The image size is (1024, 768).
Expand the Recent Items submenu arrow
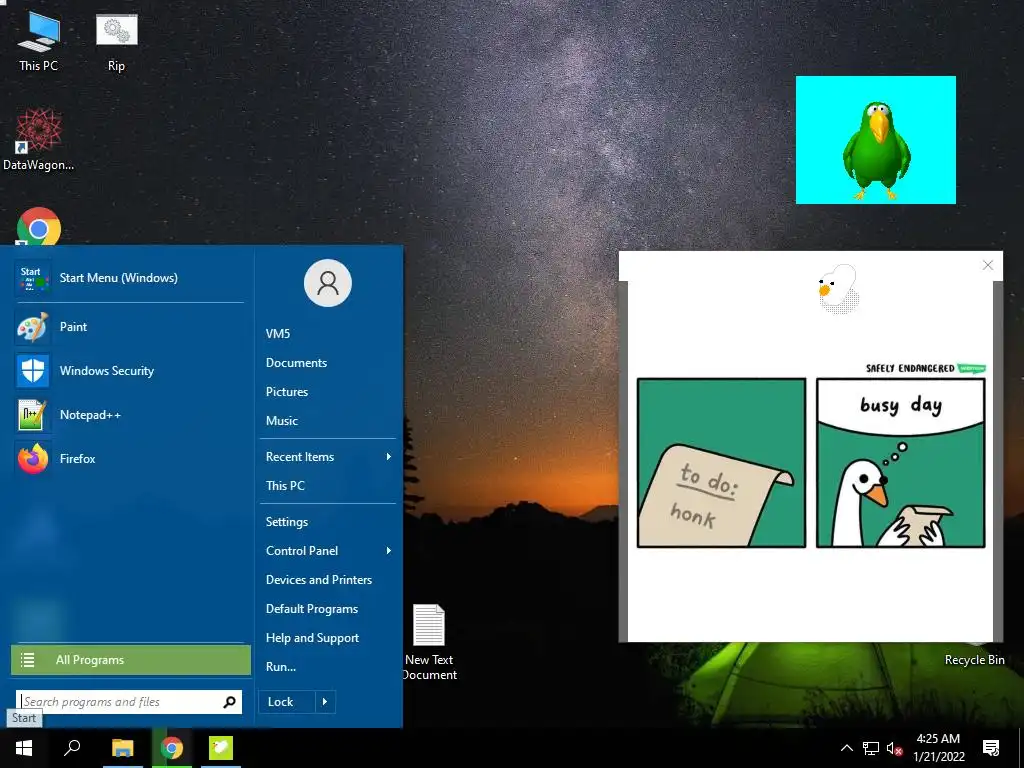pos(389,456)
